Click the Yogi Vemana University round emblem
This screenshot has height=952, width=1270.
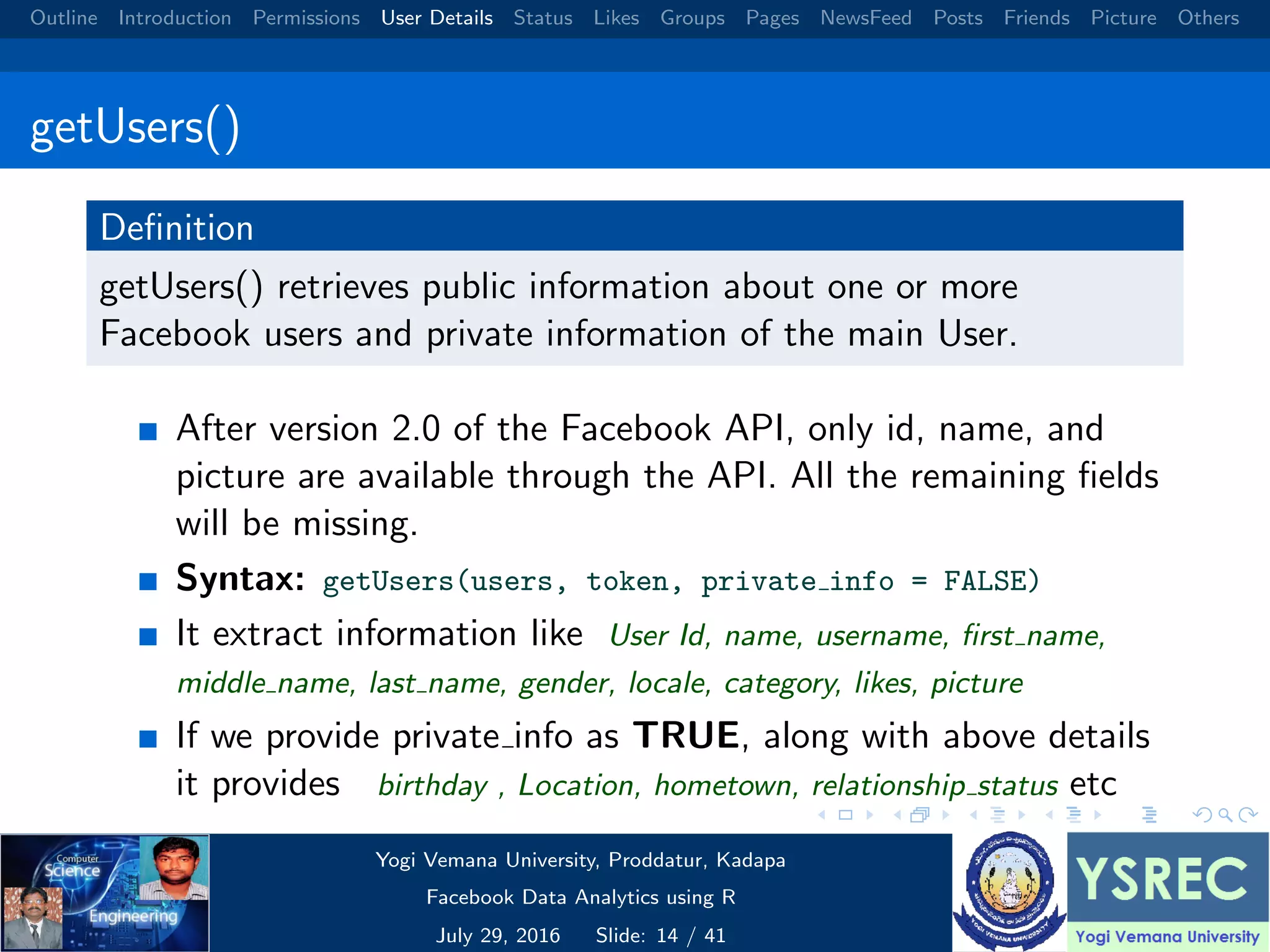(1010, 892)
